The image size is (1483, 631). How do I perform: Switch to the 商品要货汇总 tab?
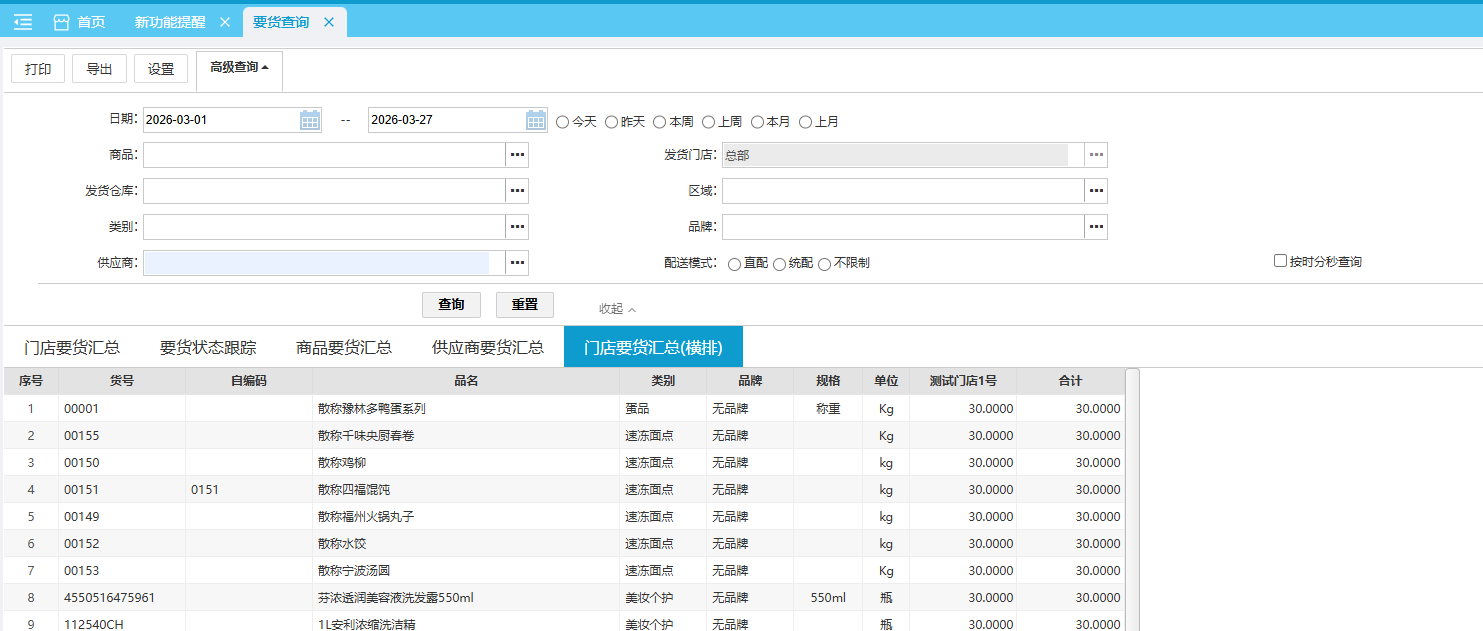pos(344,347)
